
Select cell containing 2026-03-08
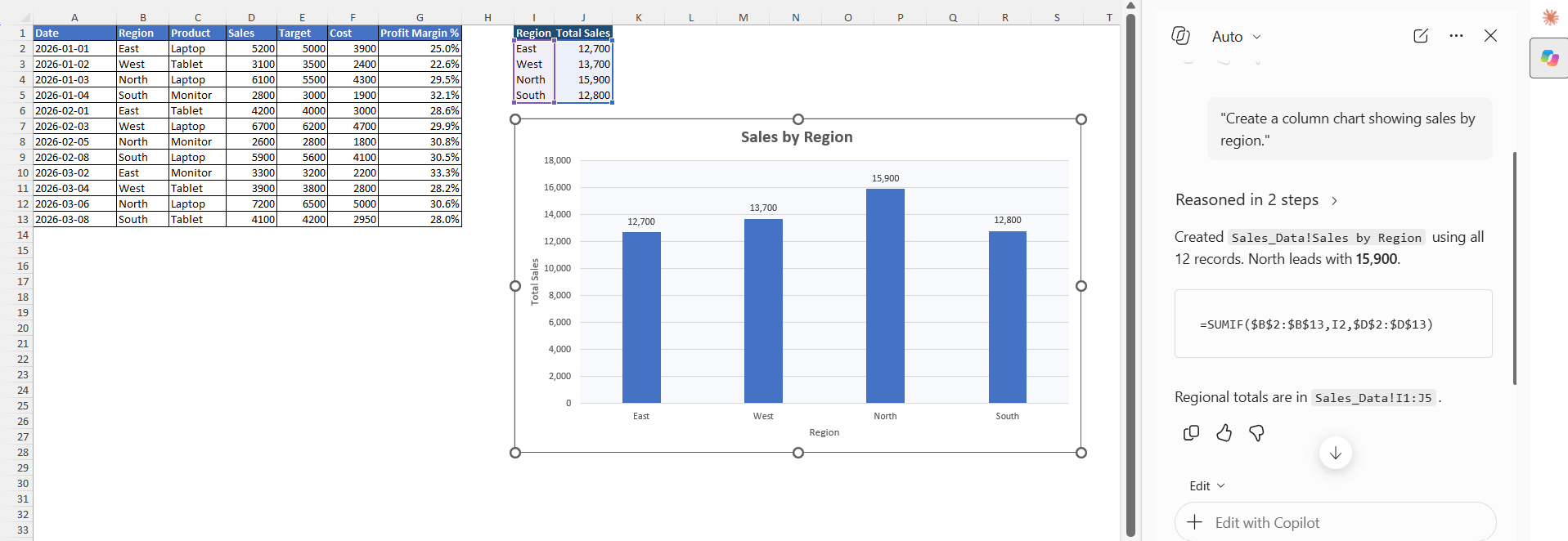pos(74,219)
